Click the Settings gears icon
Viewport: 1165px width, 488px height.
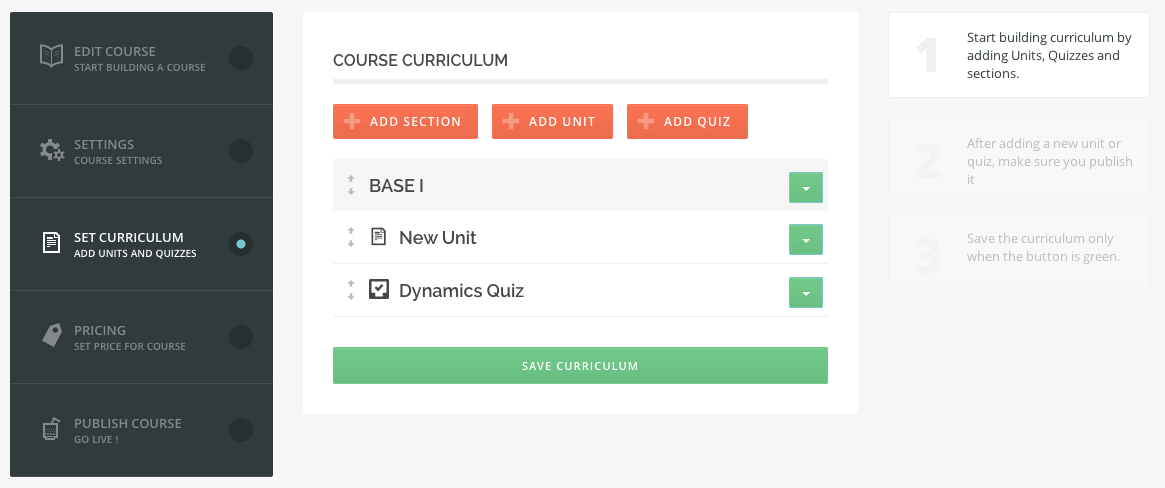pyautogui.click(x=51, y=150)
